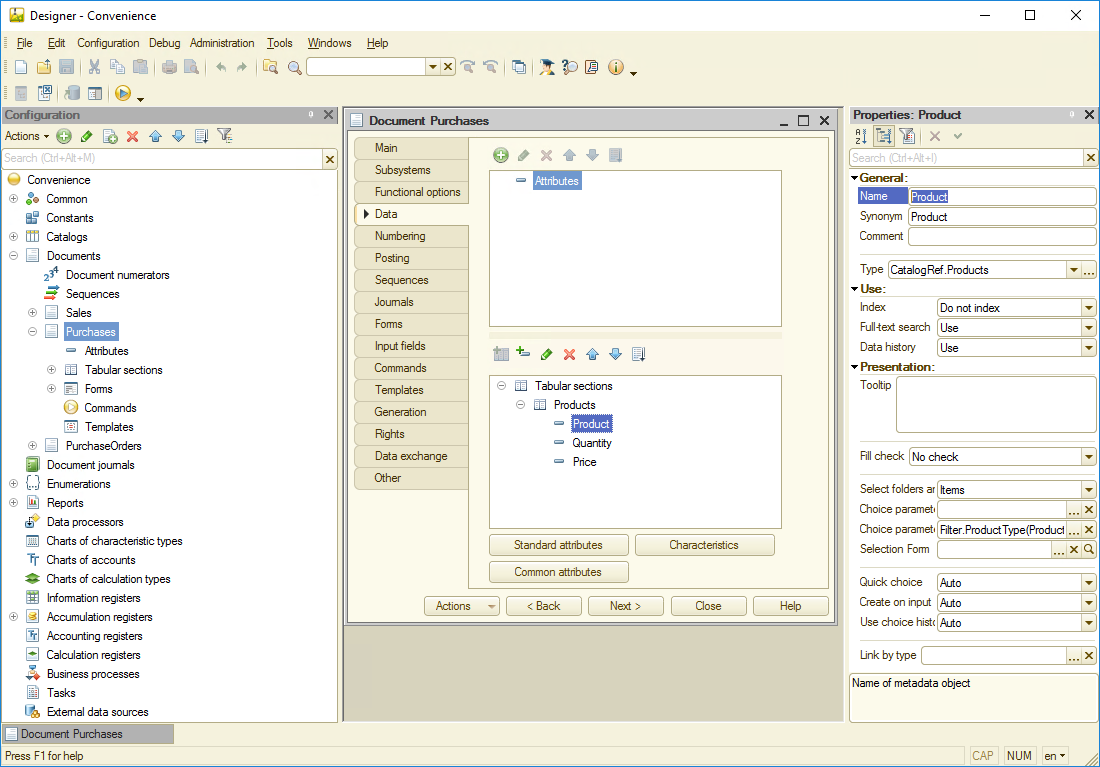Click the Synonym input field
Viewport: 1100px width, 767px height.
pos(1002,217)
